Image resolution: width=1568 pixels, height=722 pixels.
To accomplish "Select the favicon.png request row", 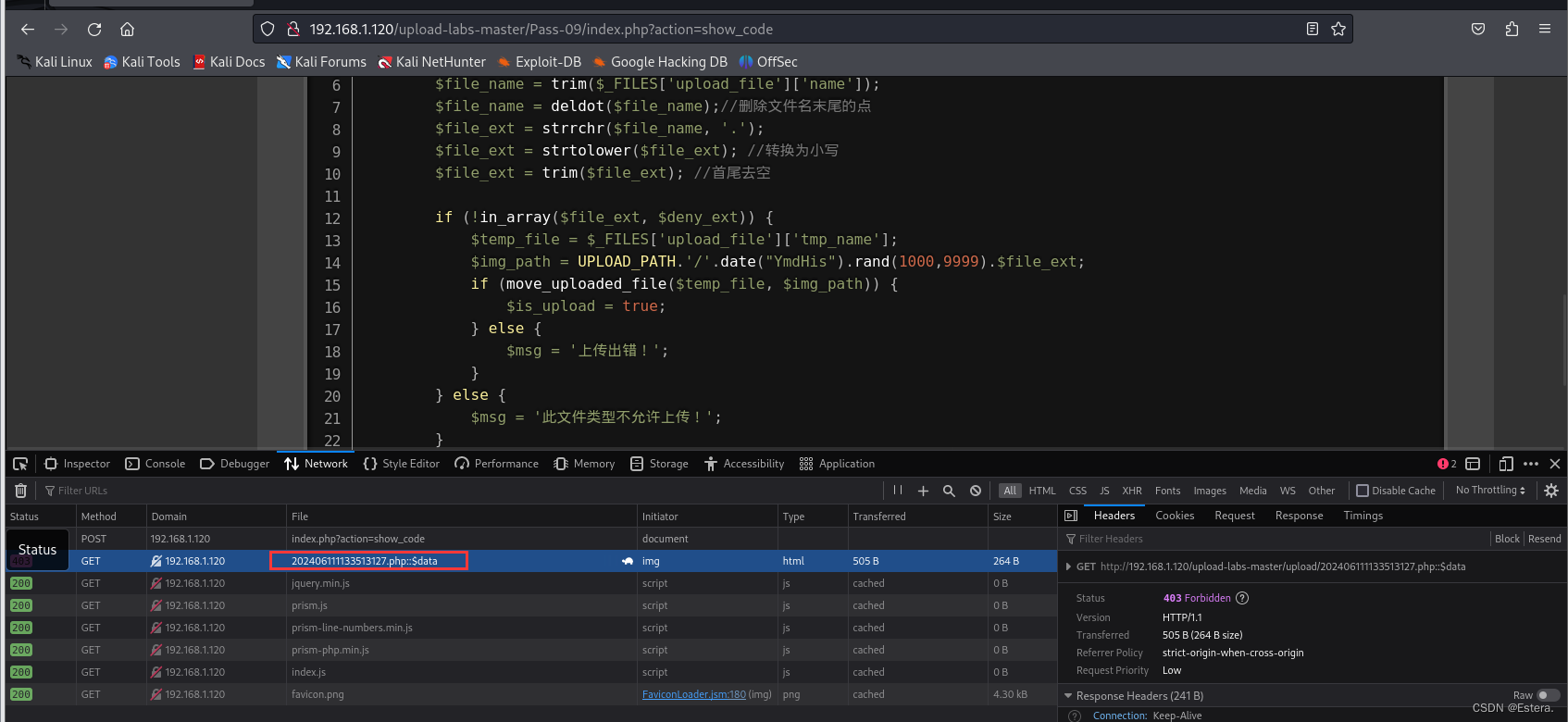I will pos(531,694).
